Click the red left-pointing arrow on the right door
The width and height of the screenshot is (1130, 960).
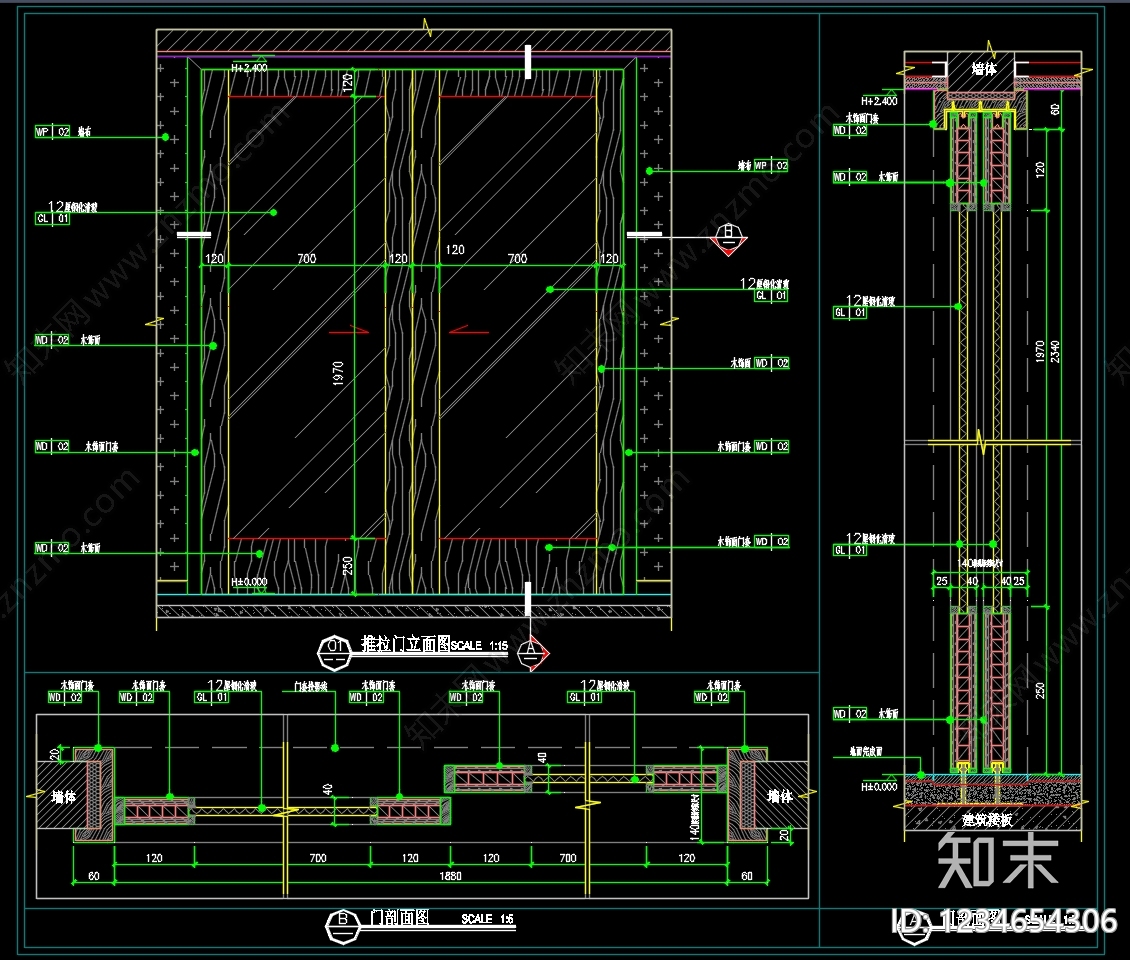pyautogui.click(x=468, y=331)
